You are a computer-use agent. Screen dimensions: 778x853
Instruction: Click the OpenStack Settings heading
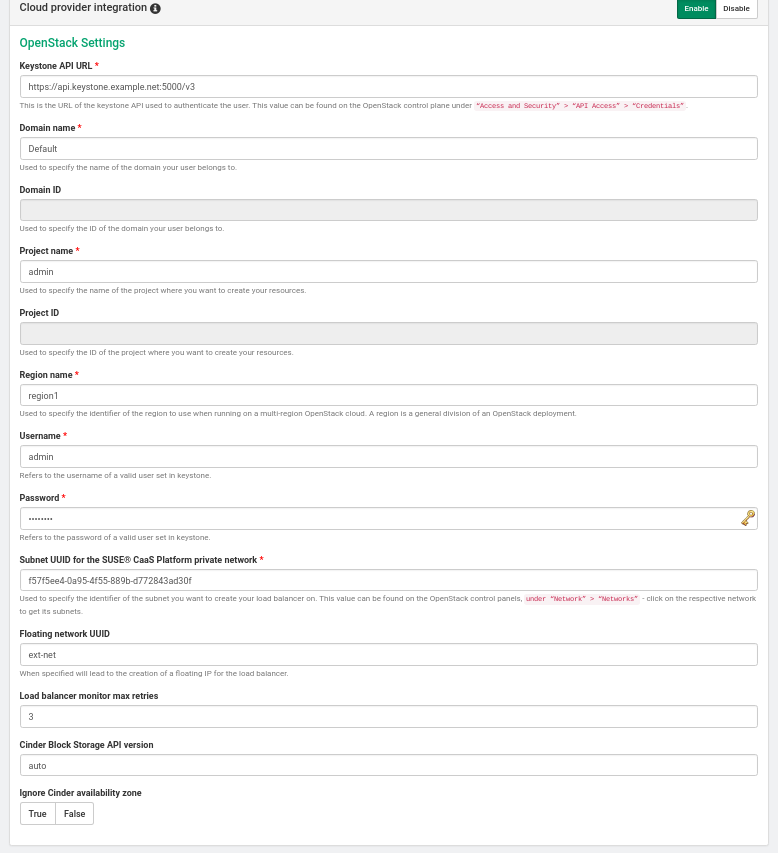pyautogui.click(x=72, y=43)
